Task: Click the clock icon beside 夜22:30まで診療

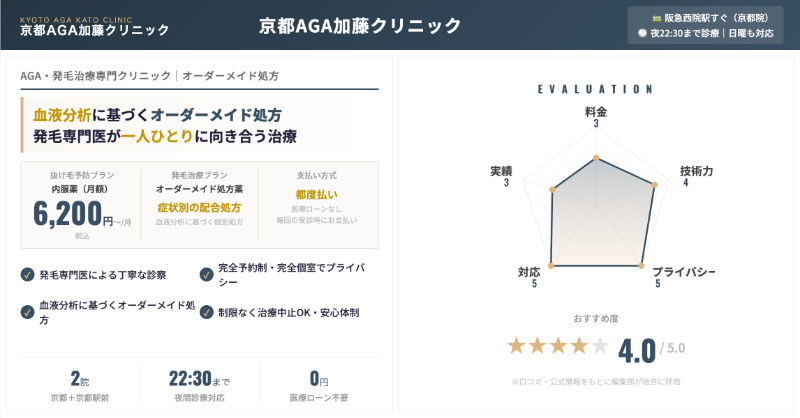Action: pos(643,33)
